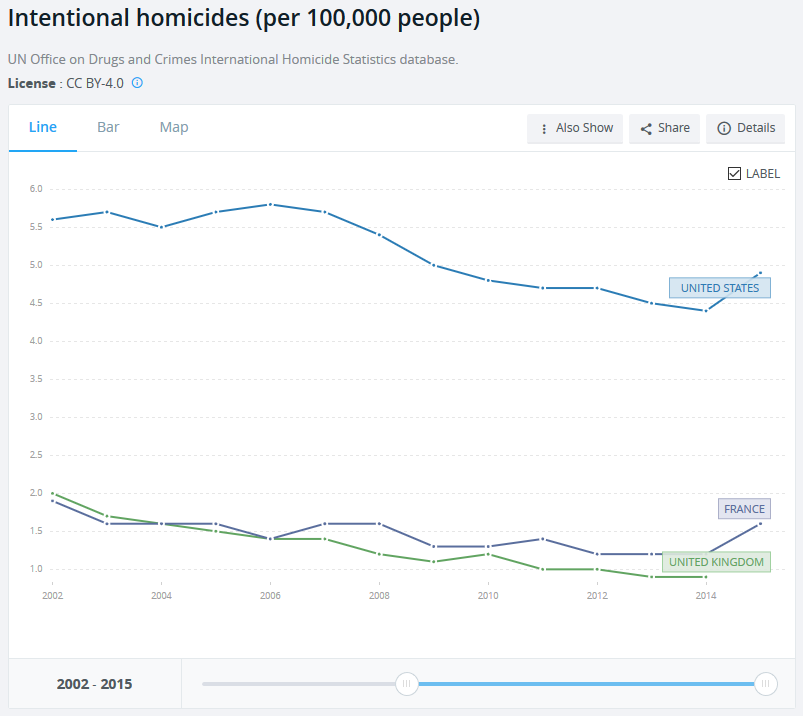The width and height of the screenshot is (804, 718).
Task: Click the France series label
Action: click(x=744, y=509)
